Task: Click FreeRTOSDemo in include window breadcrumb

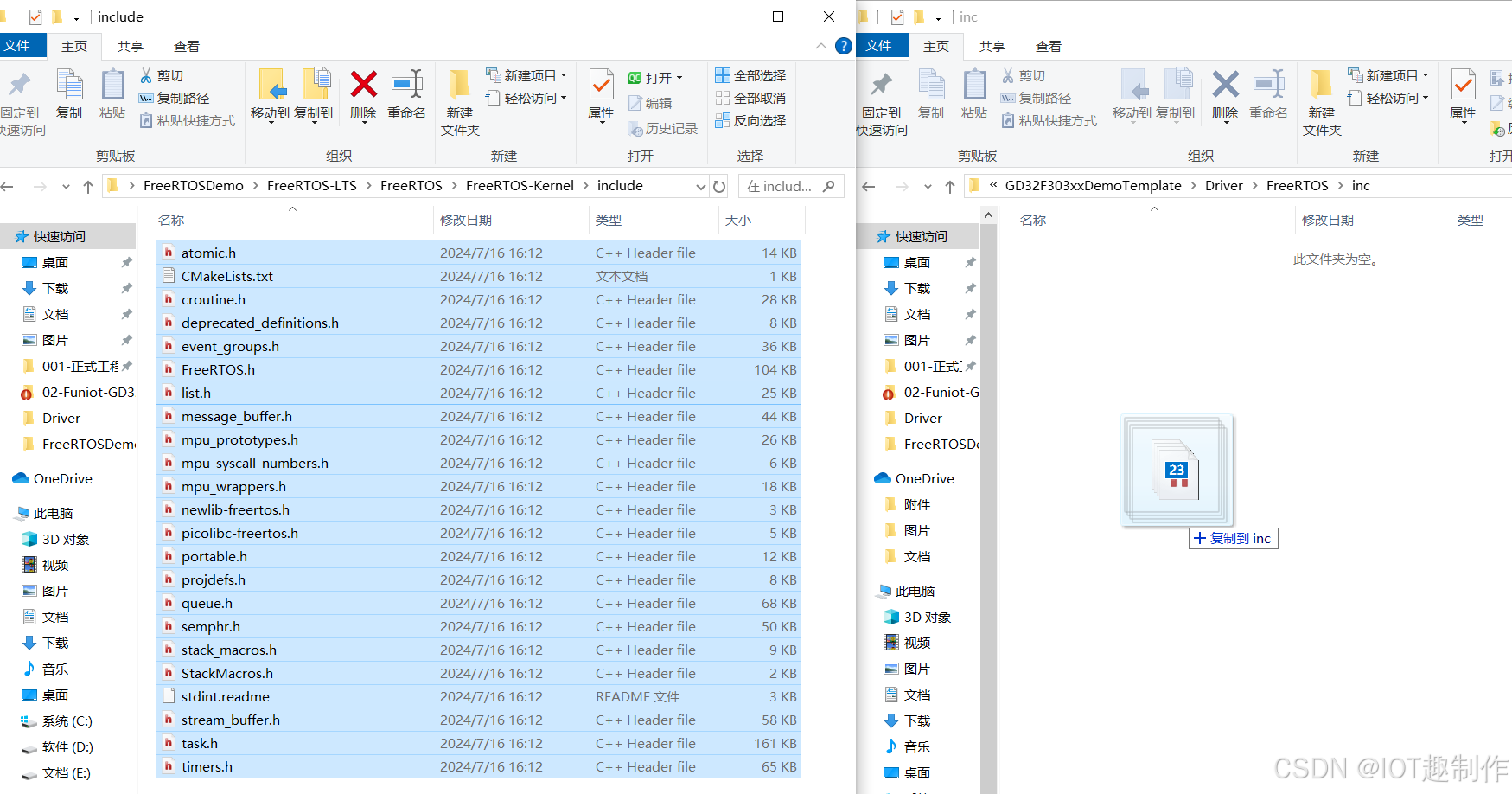Action: coord(194,186)
